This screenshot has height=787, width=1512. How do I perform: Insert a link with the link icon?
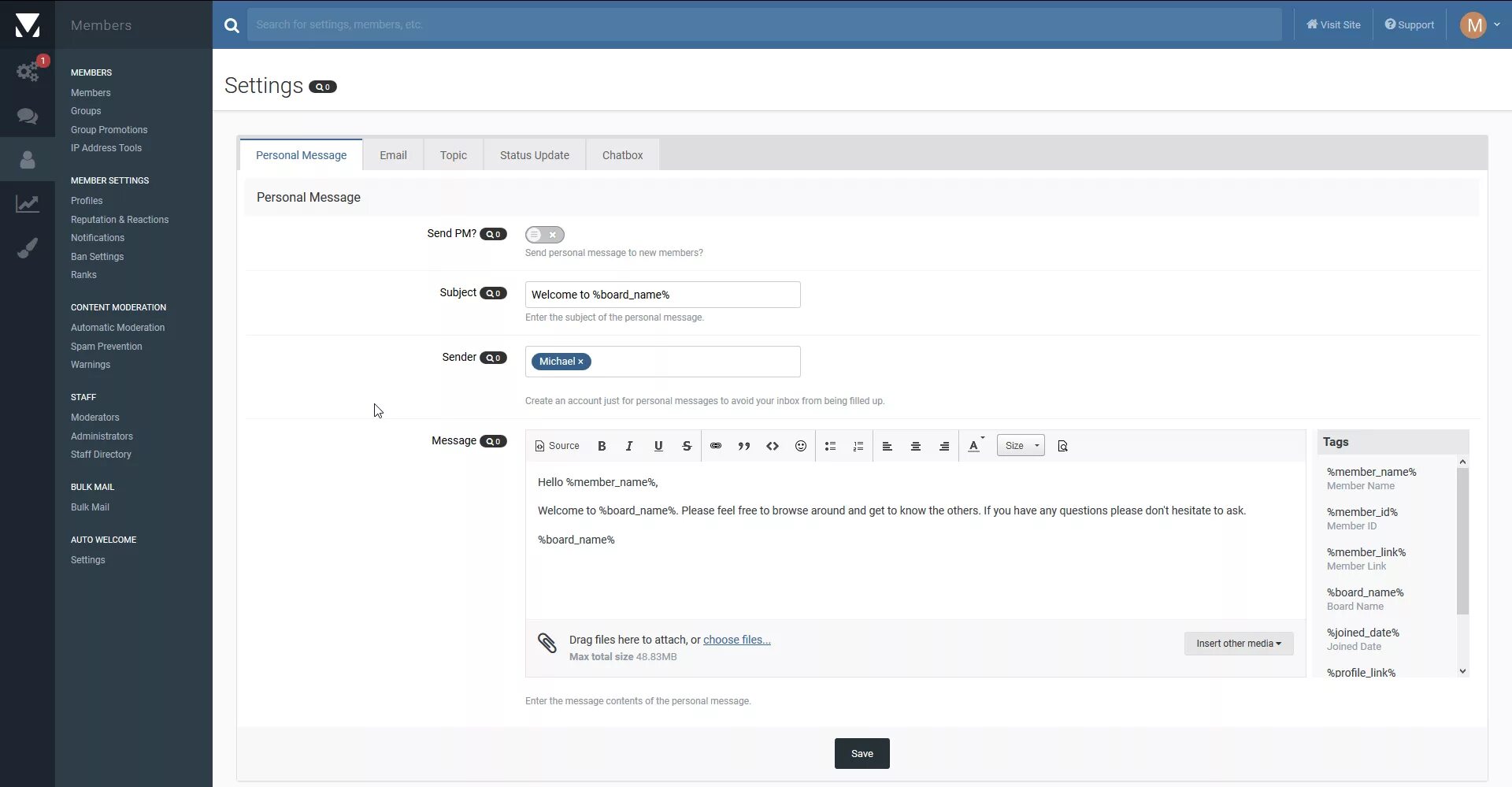coord(716,446)
